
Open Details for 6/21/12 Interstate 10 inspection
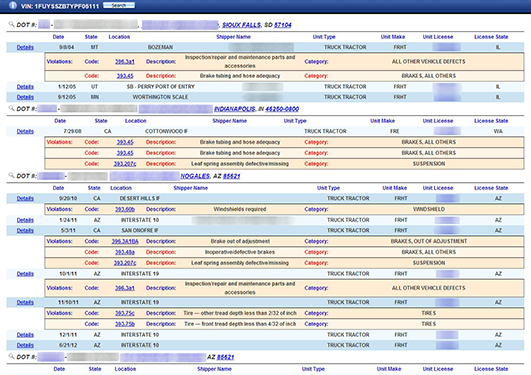point(25,345)
